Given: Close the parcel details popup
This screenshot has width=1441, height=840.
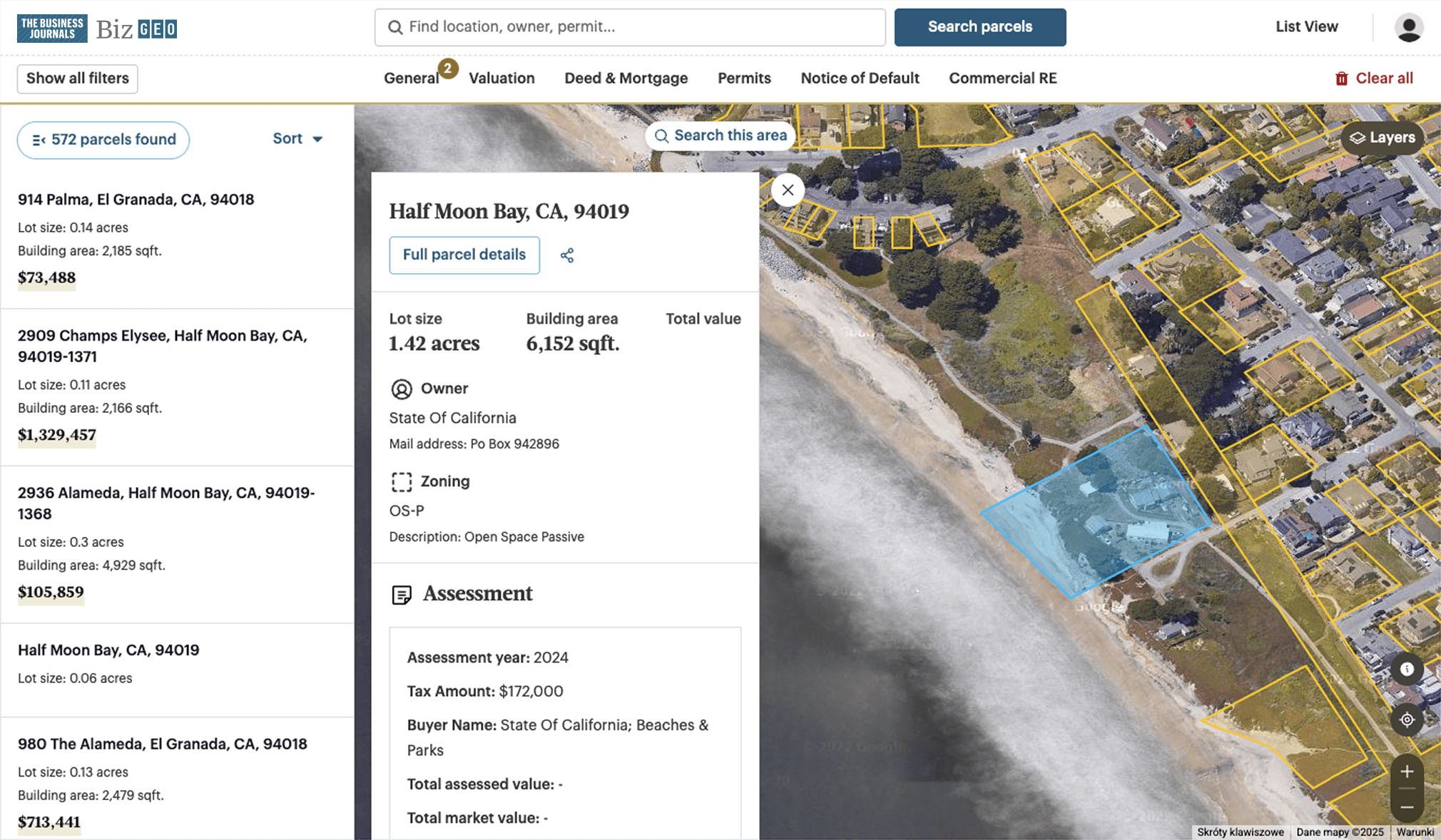Looking at the screenshot, I should (x=788, y=190).
